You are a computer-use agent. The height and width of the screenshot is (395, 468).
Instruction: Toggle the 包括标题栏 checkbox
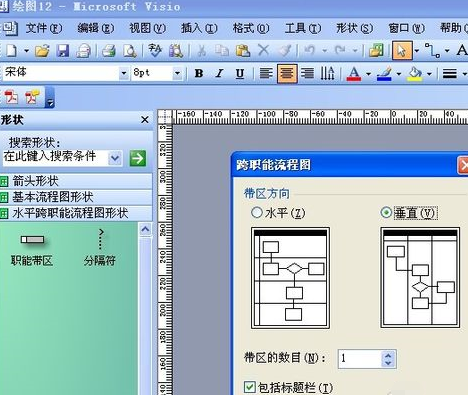point(250,387)
